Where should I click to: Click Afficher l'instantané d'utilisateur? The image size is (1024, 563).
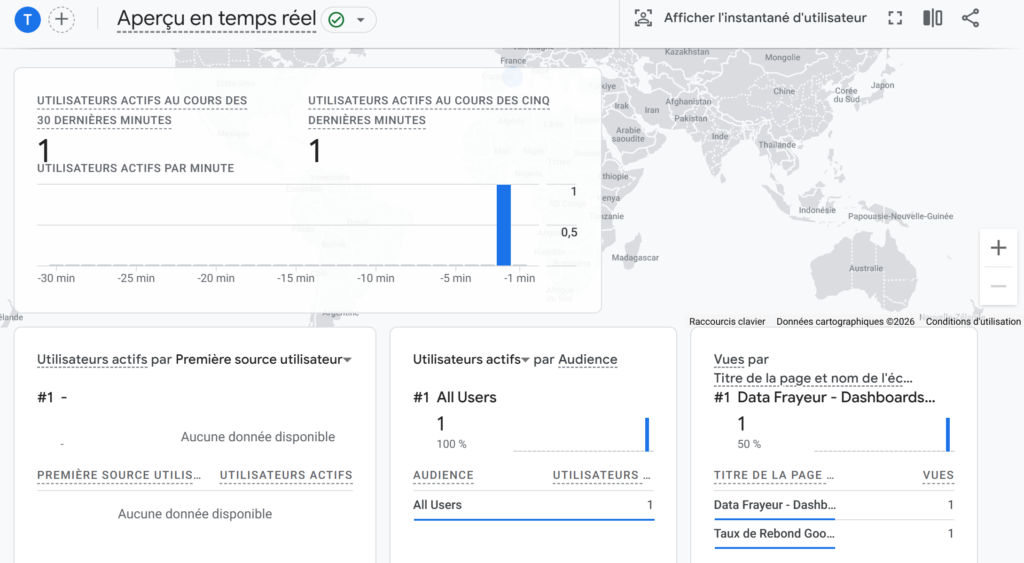point(764,18)
